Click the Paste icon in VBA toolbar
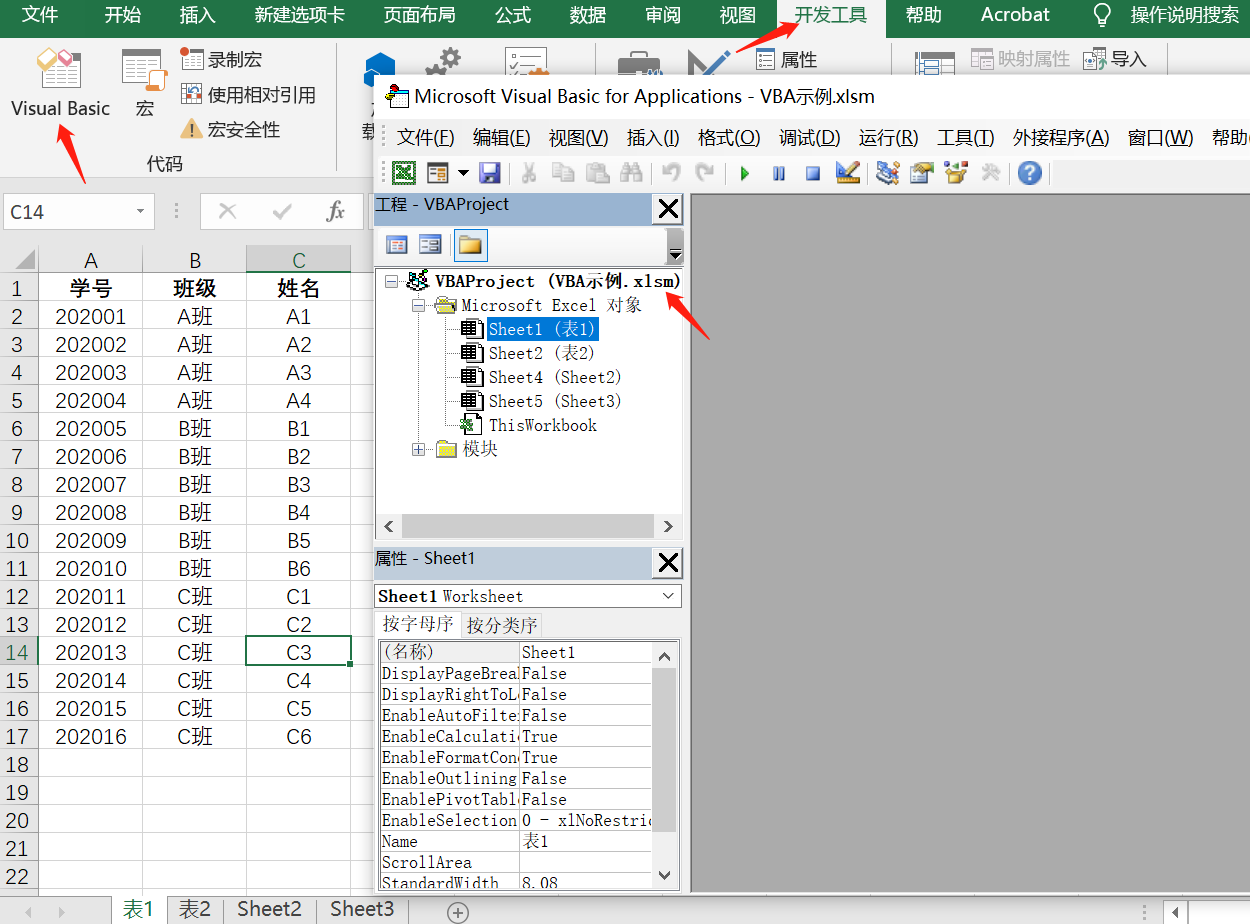The image size is (1250, 924). point(597,173)
